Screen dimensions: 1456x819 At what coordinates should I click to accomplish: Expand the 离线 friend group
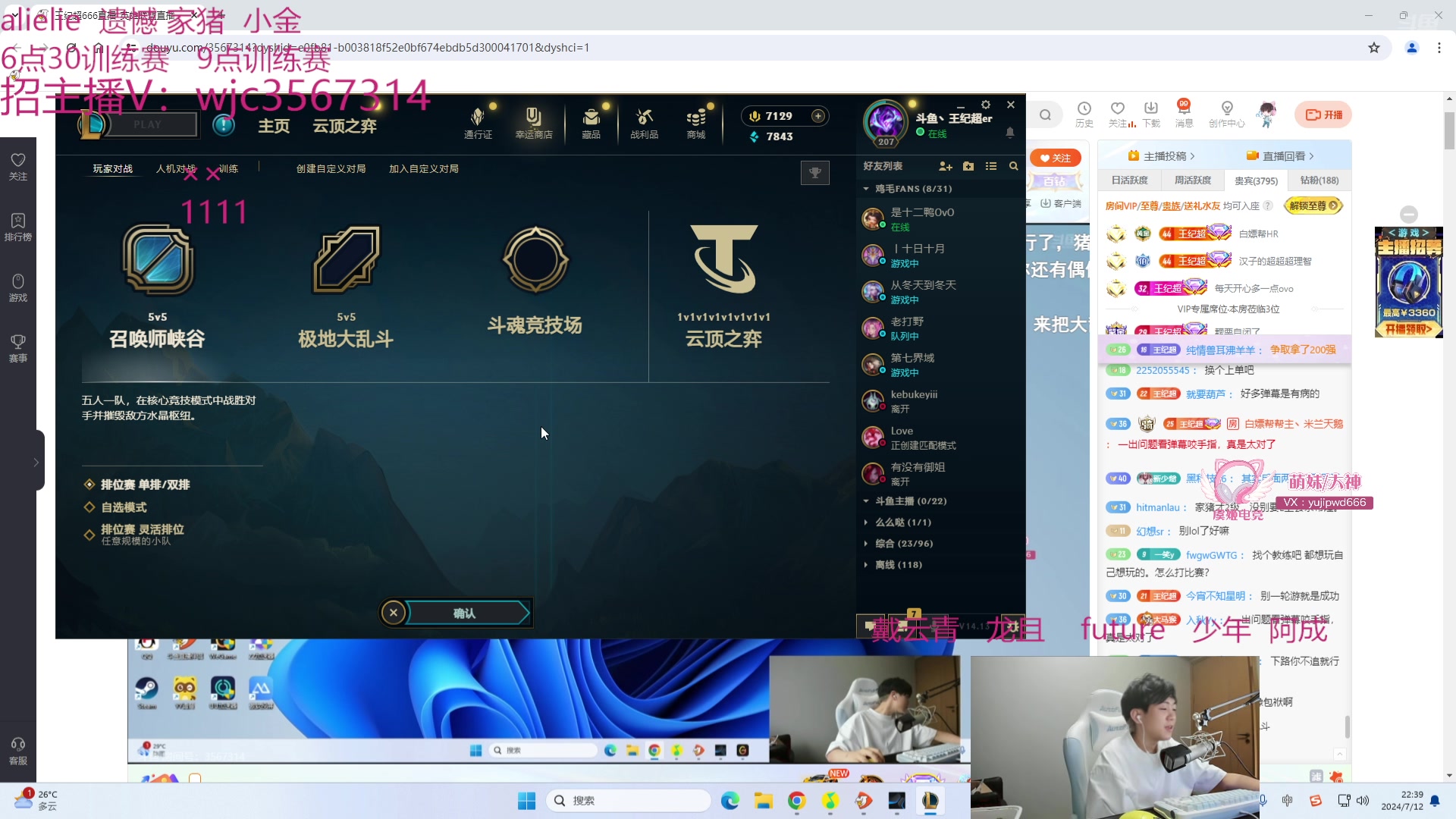(866, 565)
